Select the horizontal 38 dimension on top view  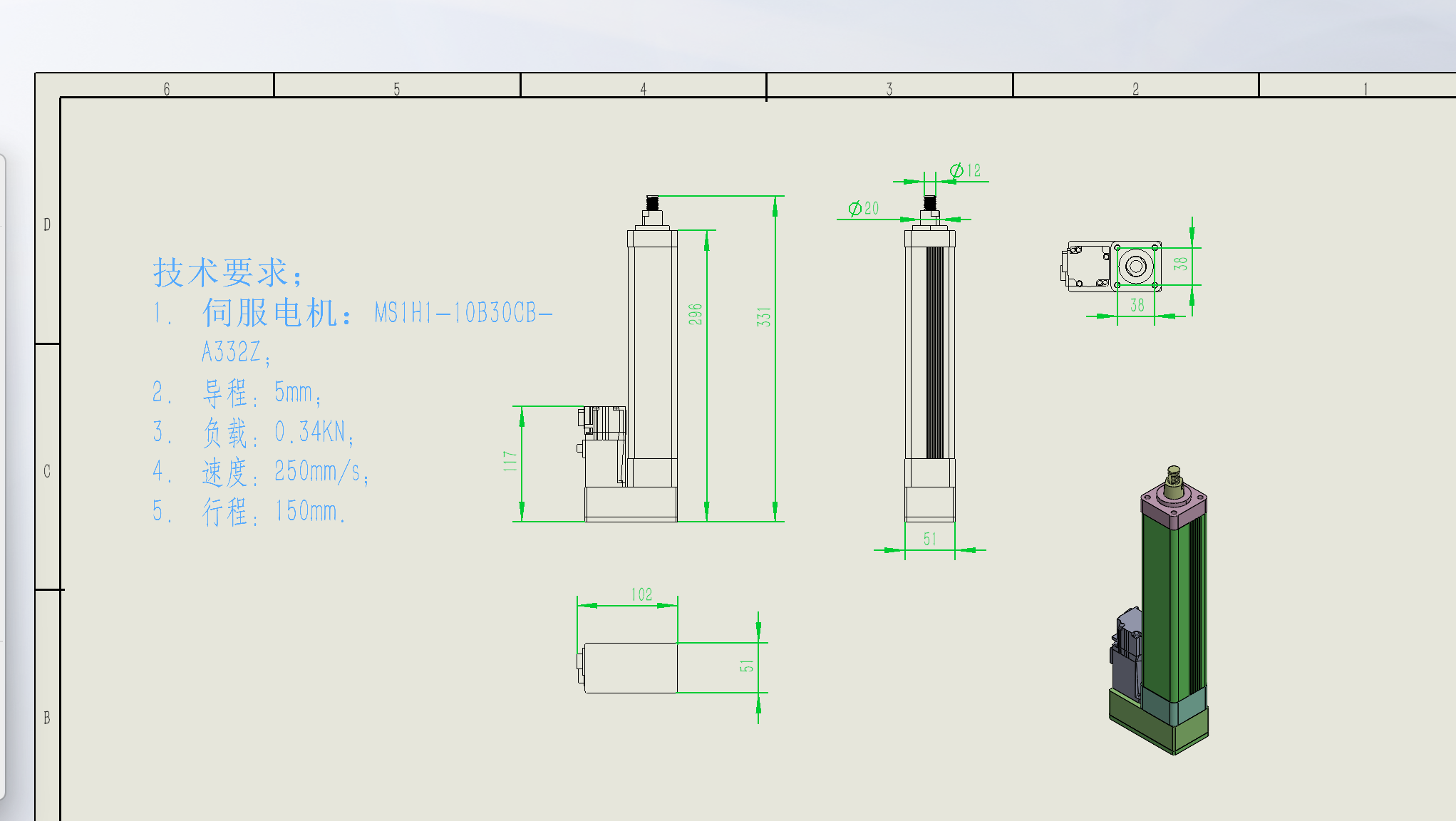point(1137,306)
